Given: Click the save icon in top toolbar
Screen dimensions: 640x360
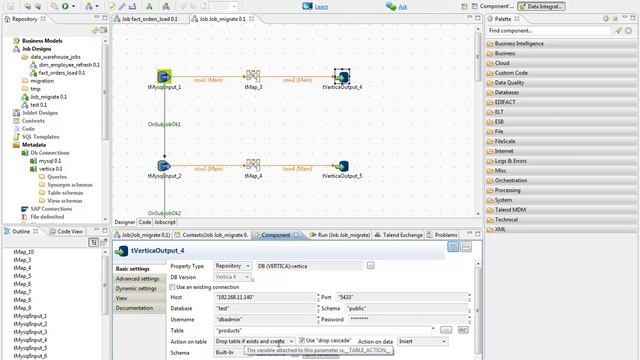Looking at the screenshot, I should pyautogui.click(x=10, y=6).
